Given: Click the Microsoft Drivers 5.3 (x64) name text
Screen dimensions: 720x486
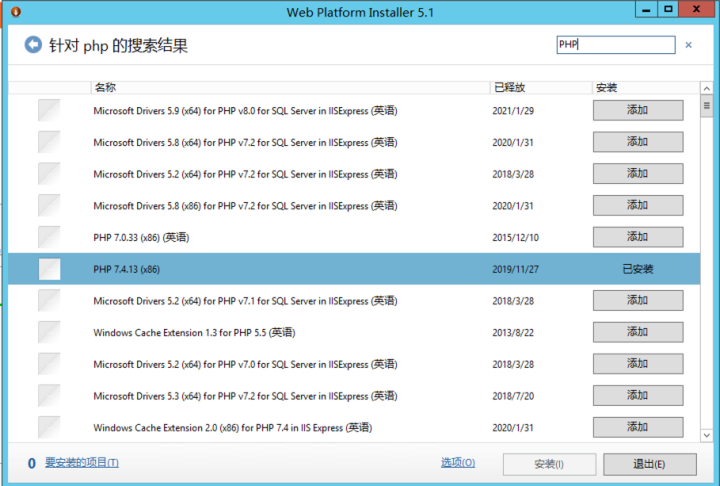Looking at the screenshot, I should pyautogui.click(x=245, y=396).
